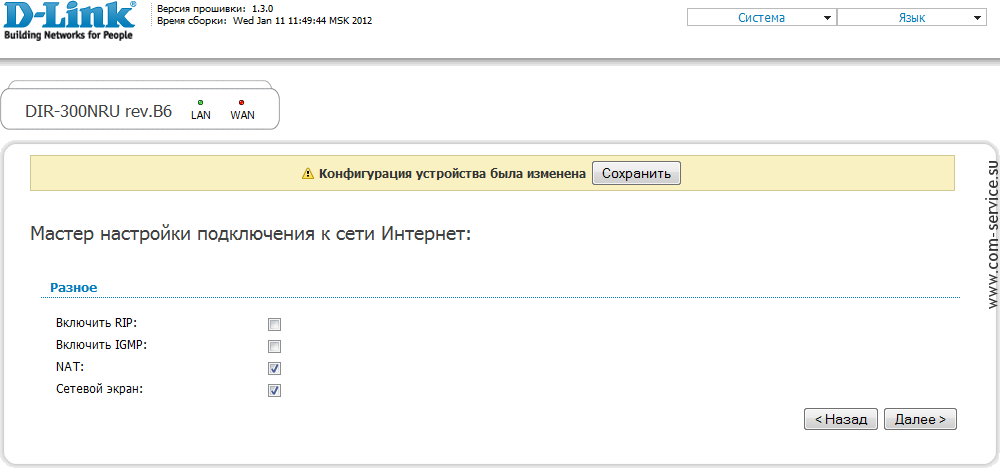Click the LAN label text

(x=201, y=115)
